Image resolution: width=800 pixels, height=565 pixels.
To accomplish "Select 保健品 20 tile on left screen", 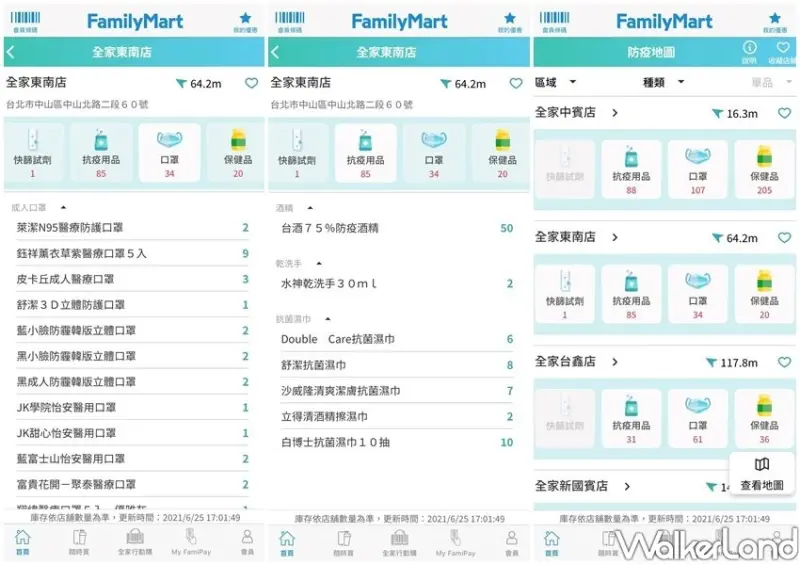I will click(238, 153).
